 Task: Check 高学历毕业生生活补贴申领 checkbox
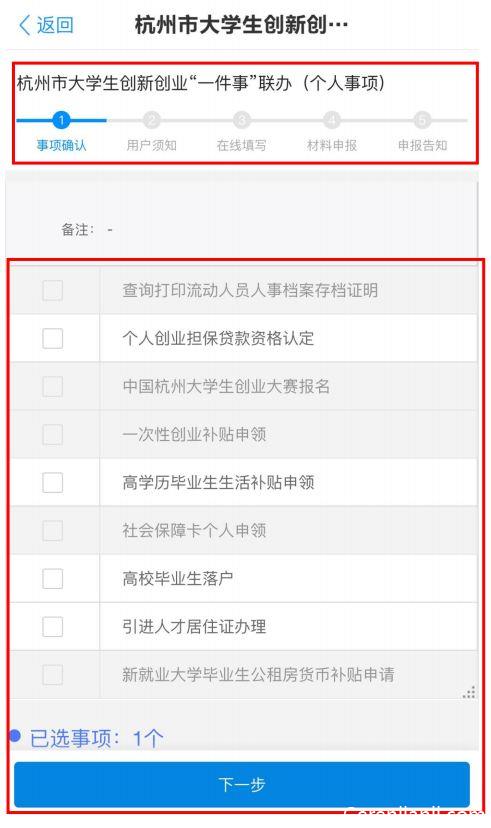(52, 482)
